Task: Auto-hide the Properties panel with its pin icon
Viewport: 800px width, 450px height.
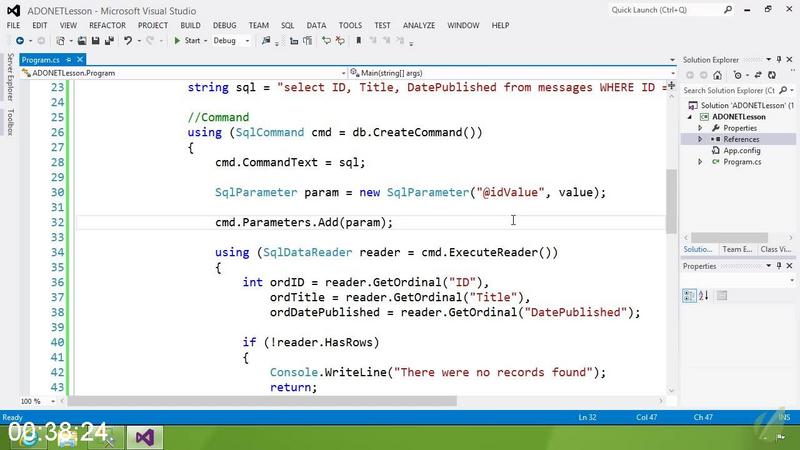Action: (779, 266)
